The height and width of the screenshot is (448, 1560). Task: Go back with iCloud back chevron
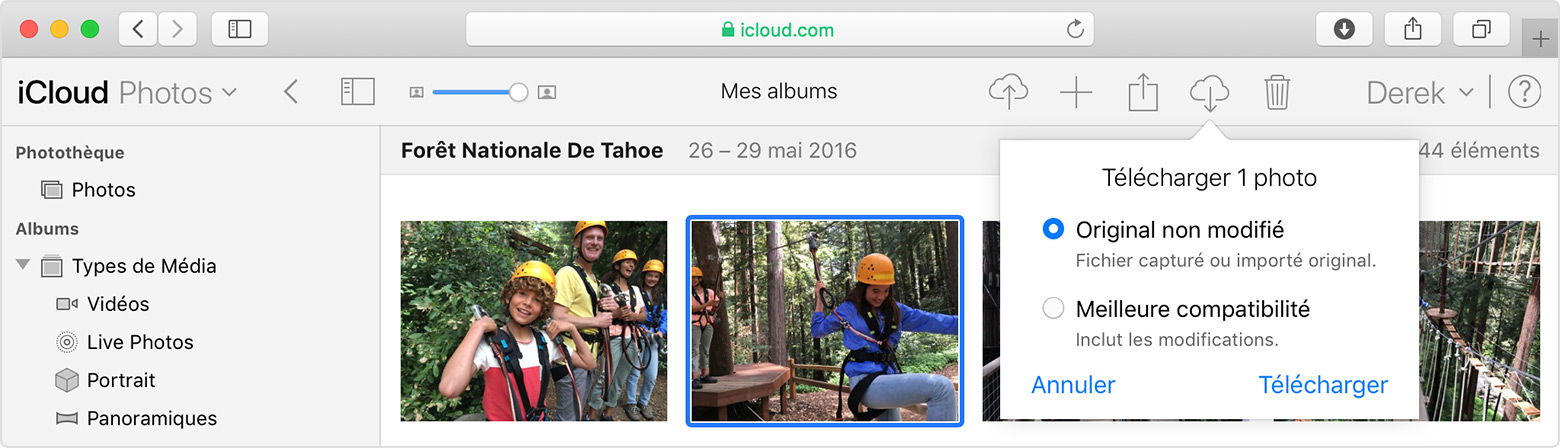coord(291,92)
